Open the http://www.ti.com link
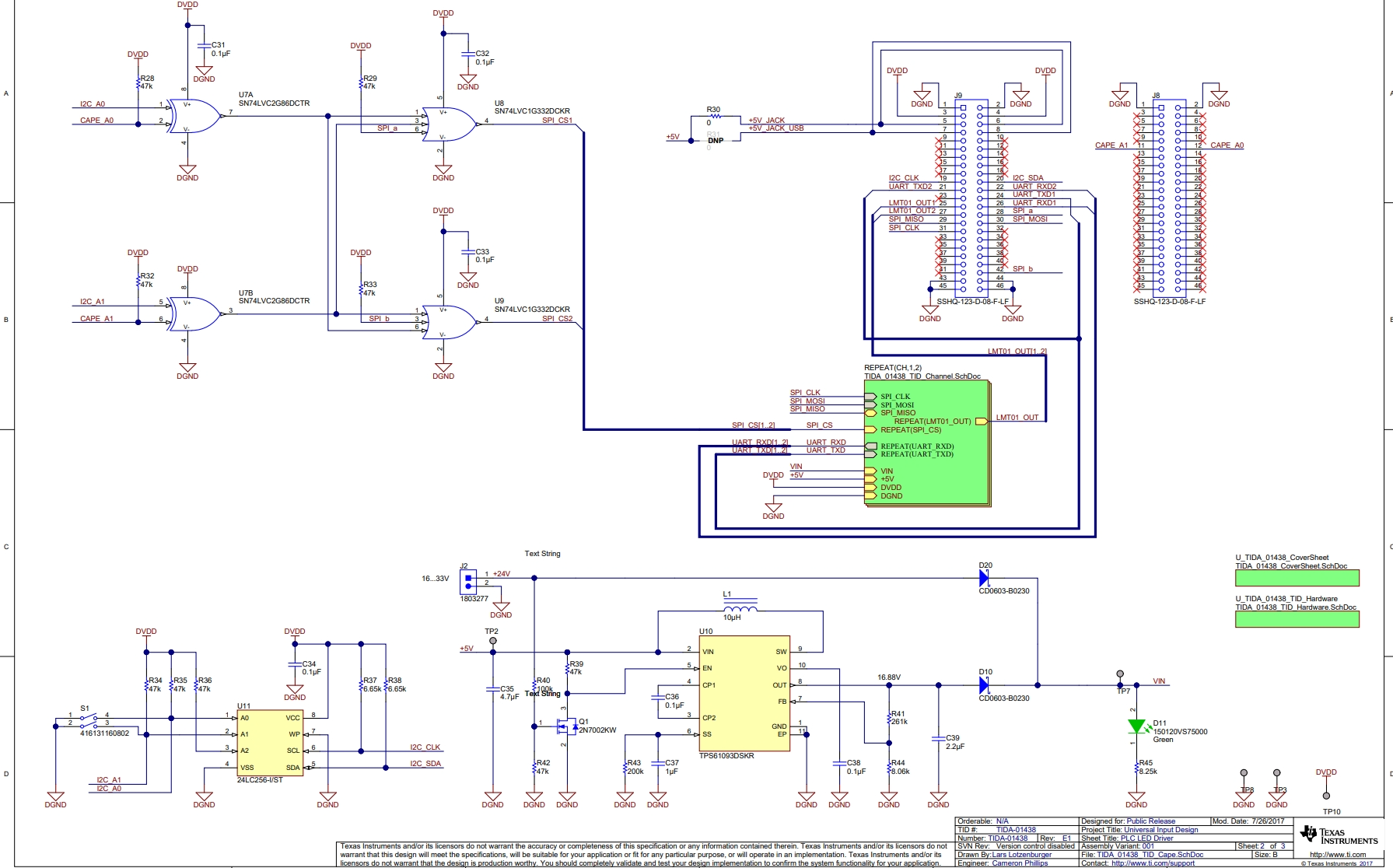The height and width of the screenshot is (868, 1393). 1338,854
